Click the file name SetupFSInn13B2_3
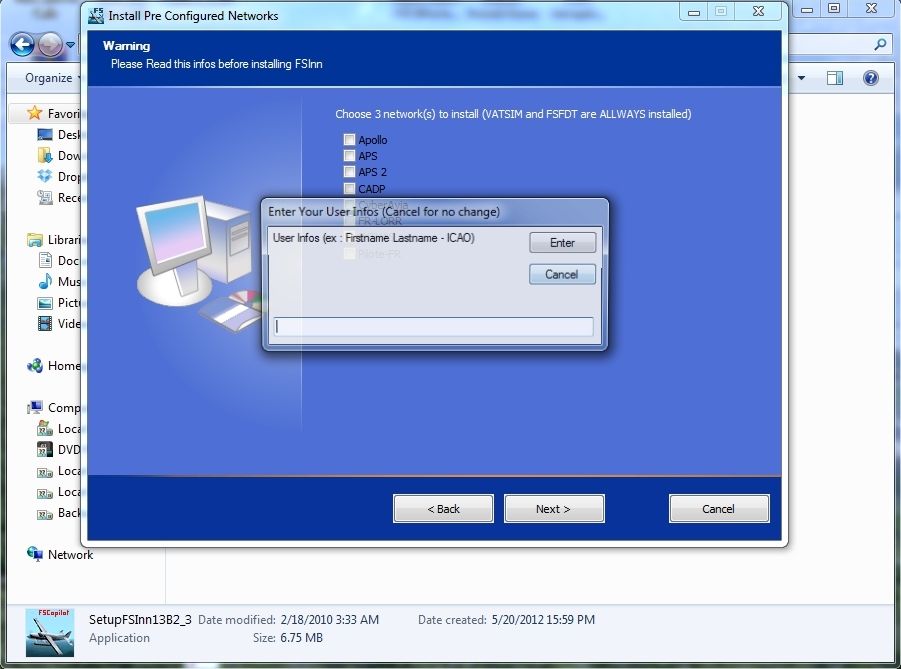Image resolution: width=901 pixels, height=669 pixels. click(x=140, y=620)
